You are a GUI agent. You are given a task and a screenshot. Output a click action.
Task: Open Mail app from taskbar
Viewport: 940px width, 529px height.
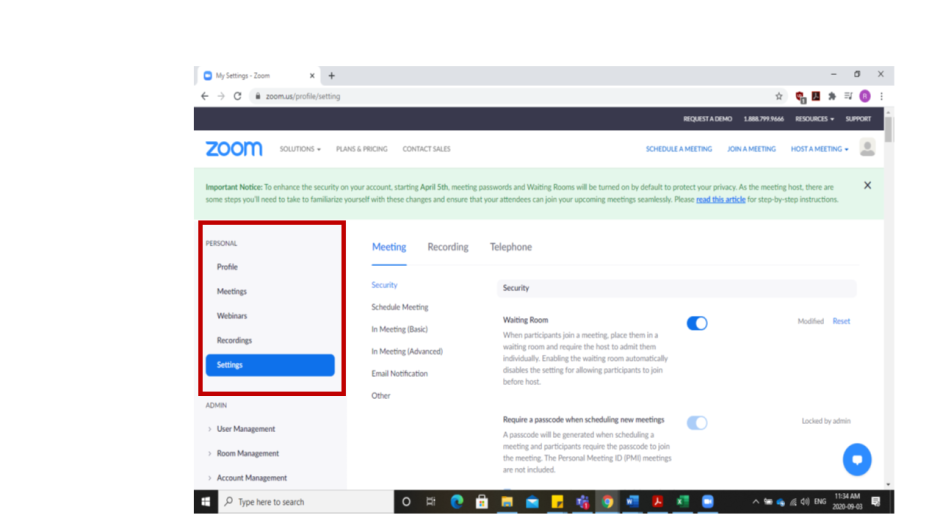[532, 501]
